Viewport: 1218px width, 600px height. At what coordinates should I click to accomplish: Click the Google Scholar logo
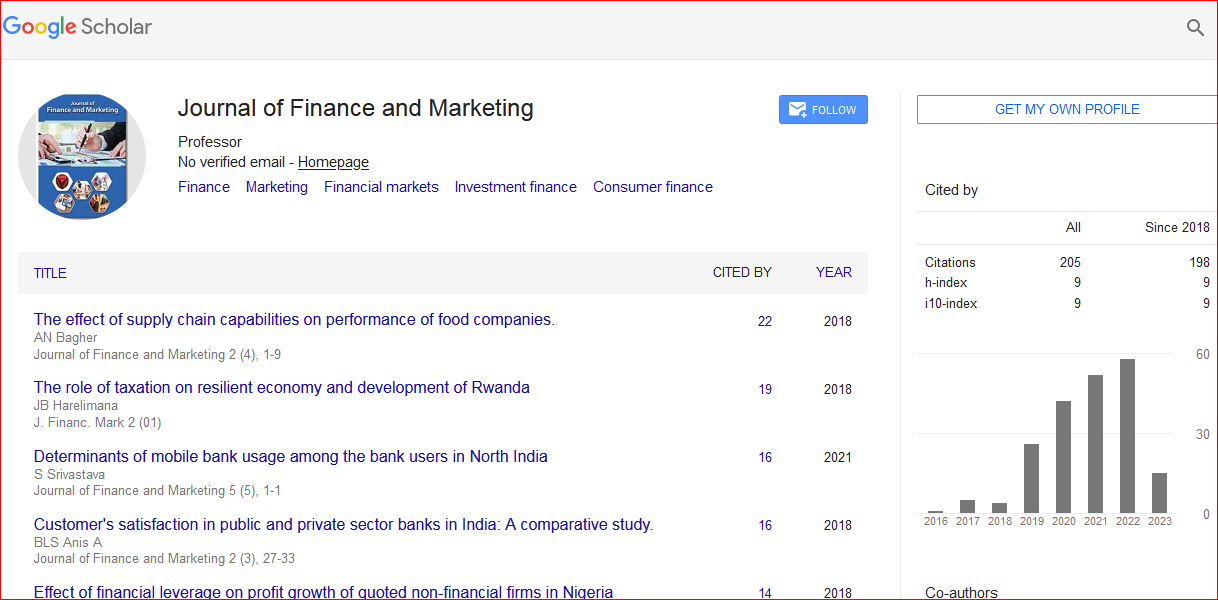pos(78,27)
